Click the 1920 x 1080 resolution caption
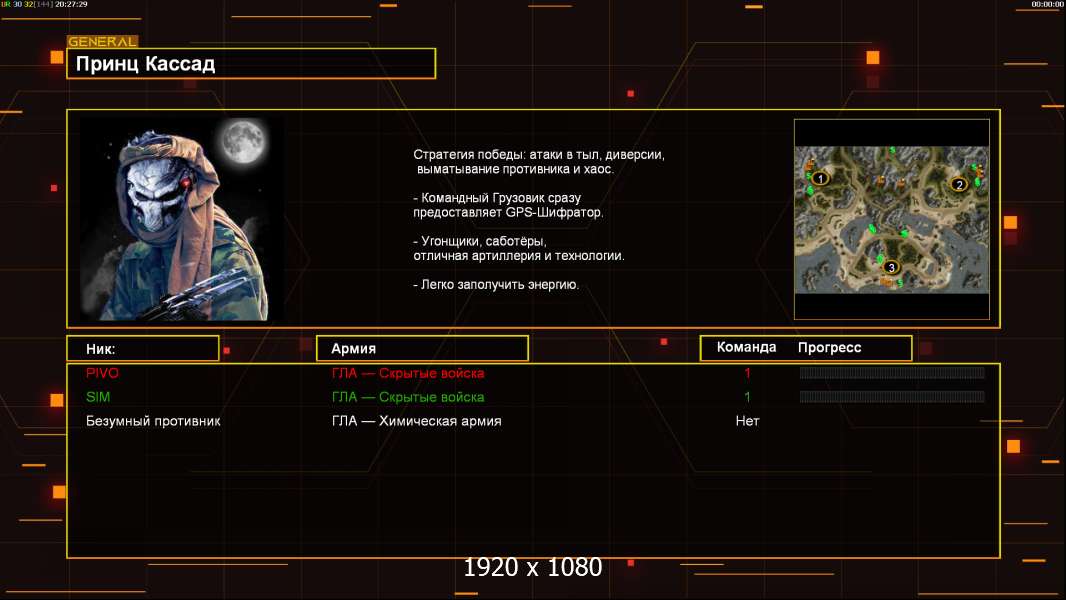Screen dimensions: 1066x600 pos(533,567)
